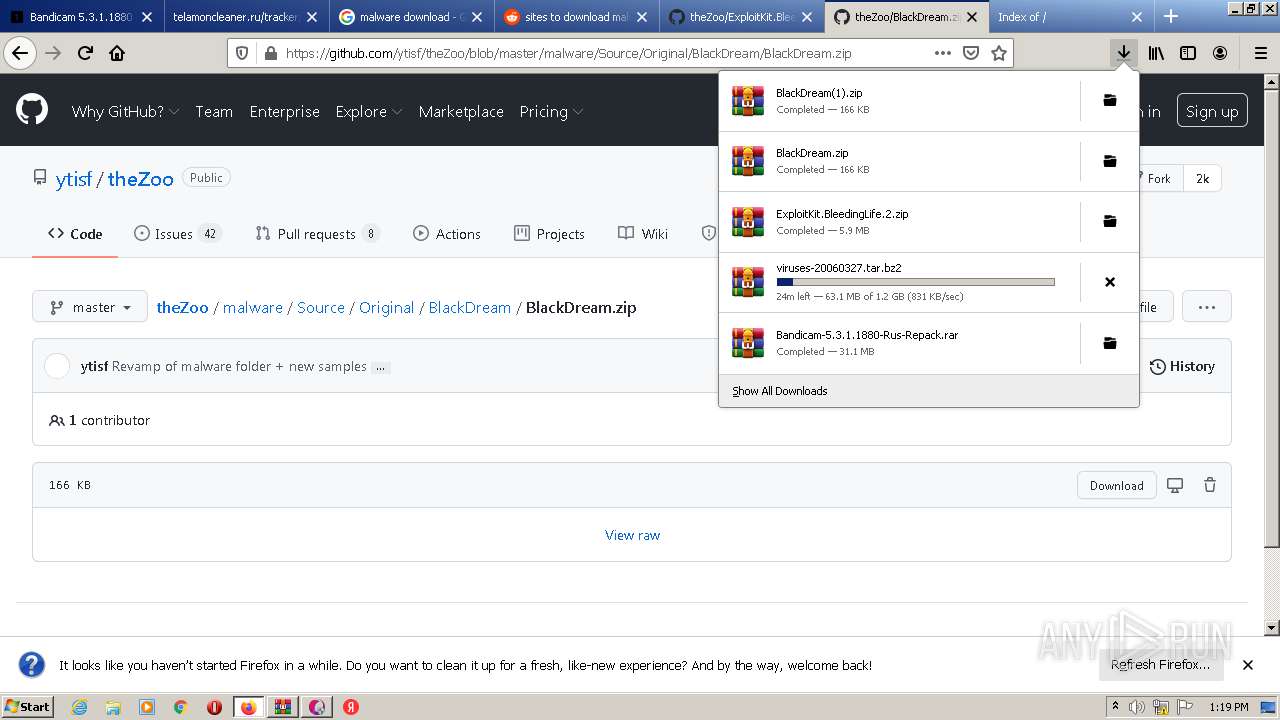Open the Pull requests tab
The width and height of the screenshot is (1280, 720).
[x=318, y=234]
